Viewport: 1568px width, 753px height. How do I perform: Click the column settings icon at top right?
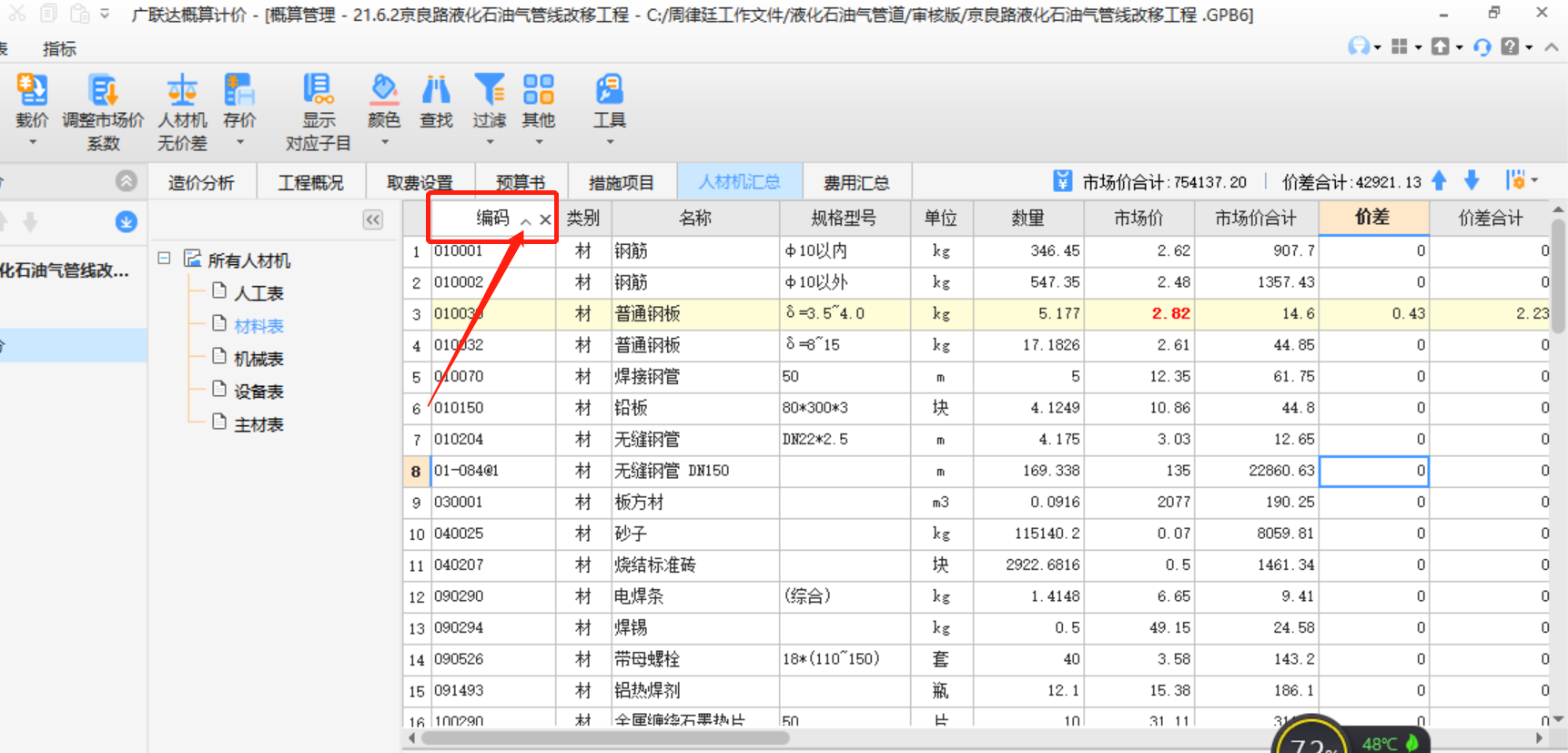pos(1516,180)
